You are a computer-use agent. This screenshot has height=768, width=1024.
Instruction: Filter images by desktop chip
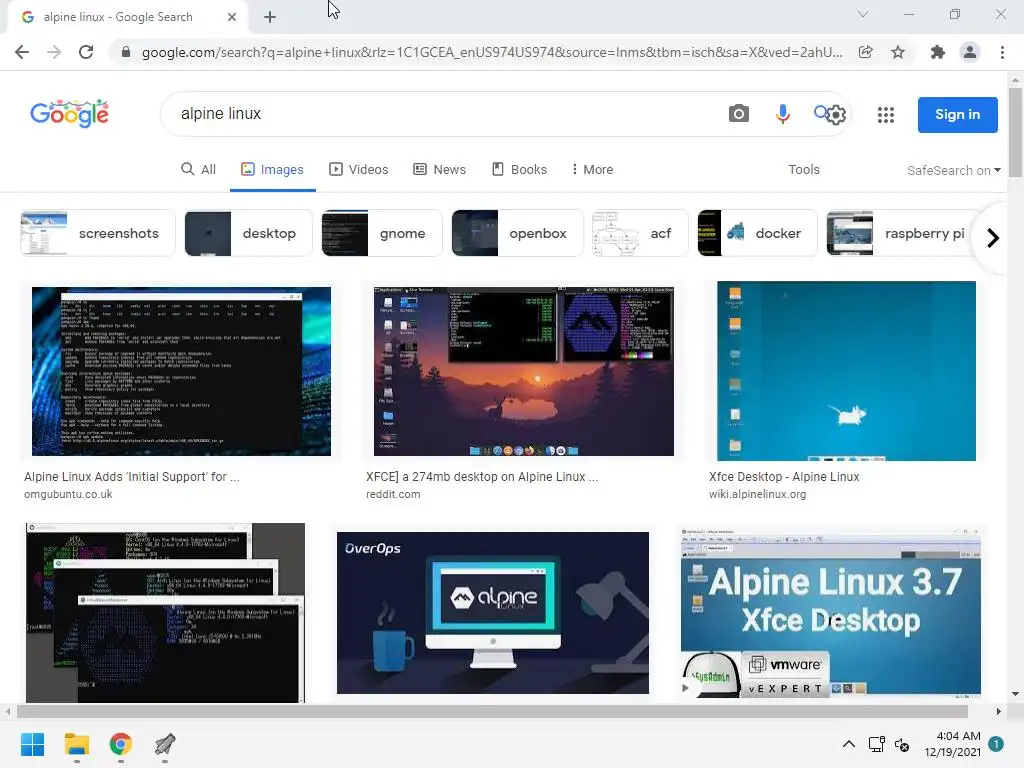pyautogui.click(x=248, y=233)
